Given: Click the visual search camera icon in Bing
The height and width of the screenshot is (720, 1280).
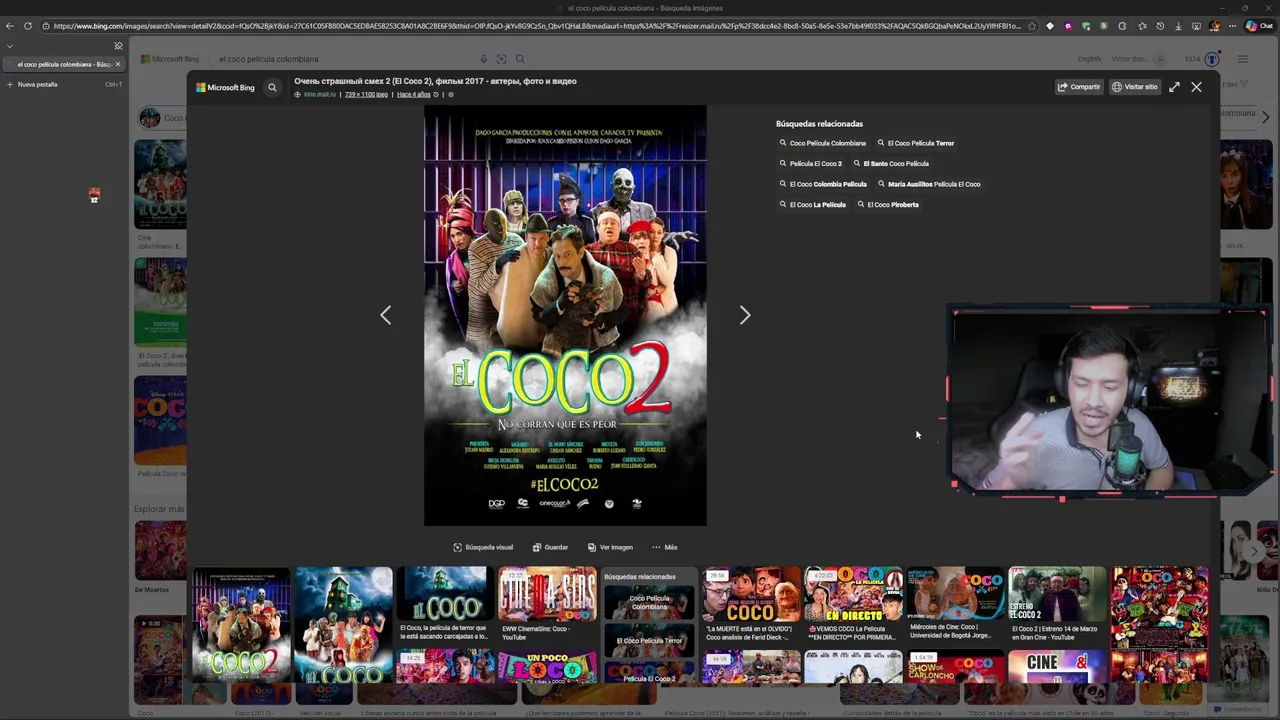Looking at the screenshot, I should (501, 59).
